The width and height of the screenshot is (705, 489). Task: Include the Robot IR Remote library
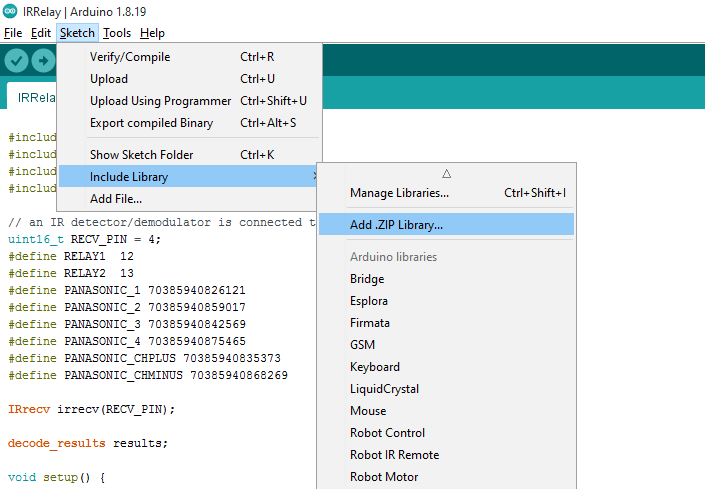(x=394, y=455)
